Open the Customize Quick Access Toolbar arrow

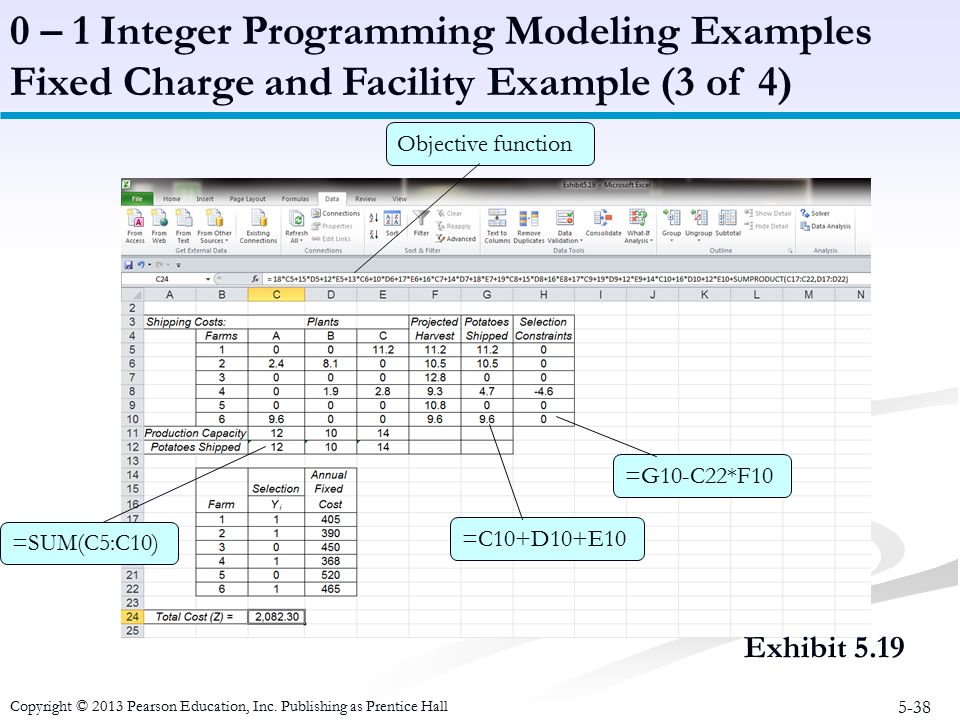tap(179, 265)
